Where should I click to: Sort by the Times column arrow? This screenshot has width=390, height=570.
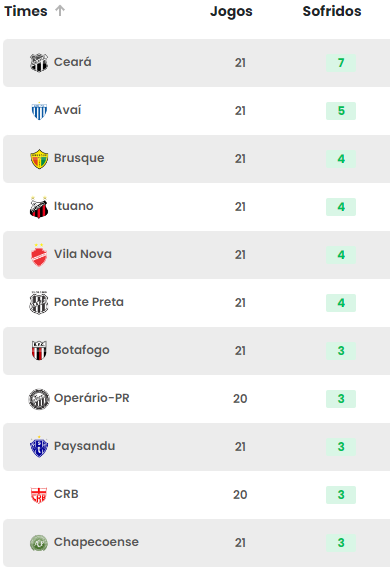(60, 11)
